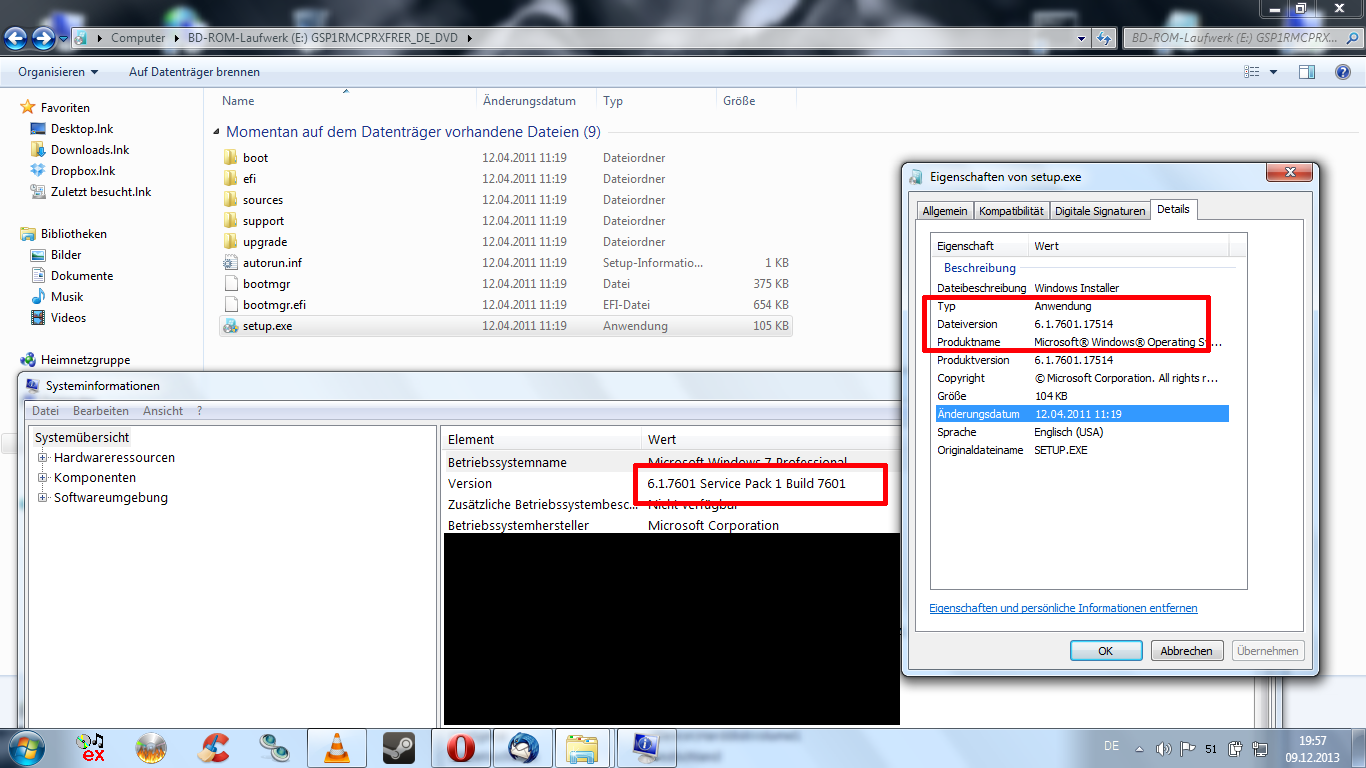This screenshot has height=768, width=1366.
Task: Open the view options dropdown arrow
Action: point(1273,72)
